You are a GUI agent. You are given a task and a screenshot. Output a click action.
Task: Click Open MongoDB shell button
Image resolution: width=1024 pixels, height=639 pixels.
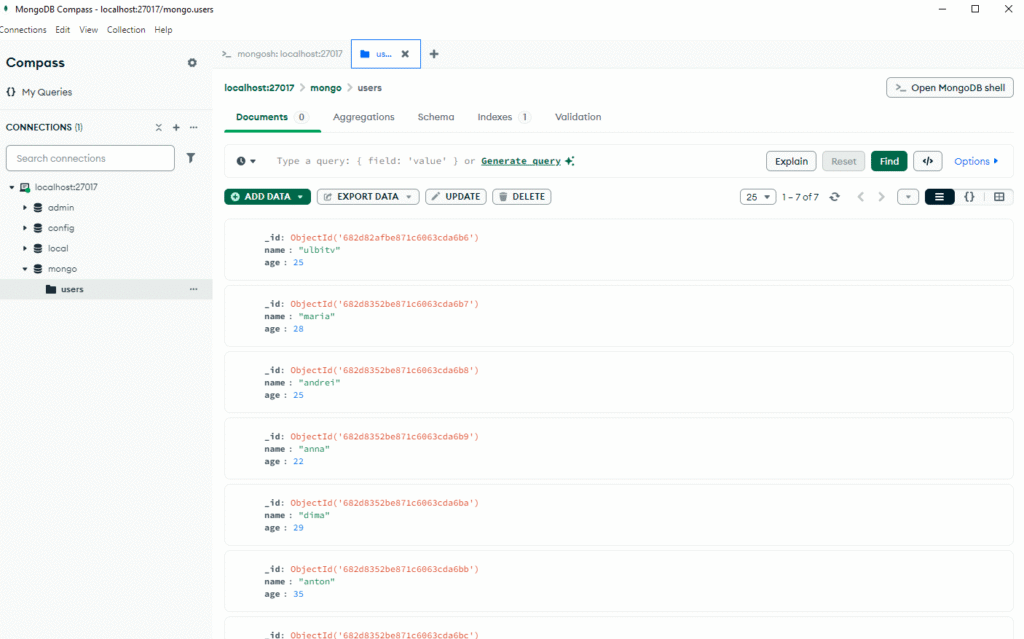[x=950, y=88]
